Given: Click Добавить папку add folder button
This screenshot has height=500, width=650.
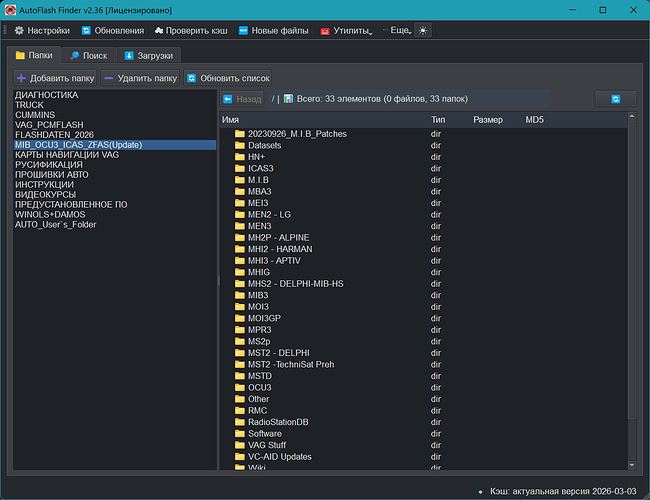Looking at the screenshot, I should [x=55, y=78].
